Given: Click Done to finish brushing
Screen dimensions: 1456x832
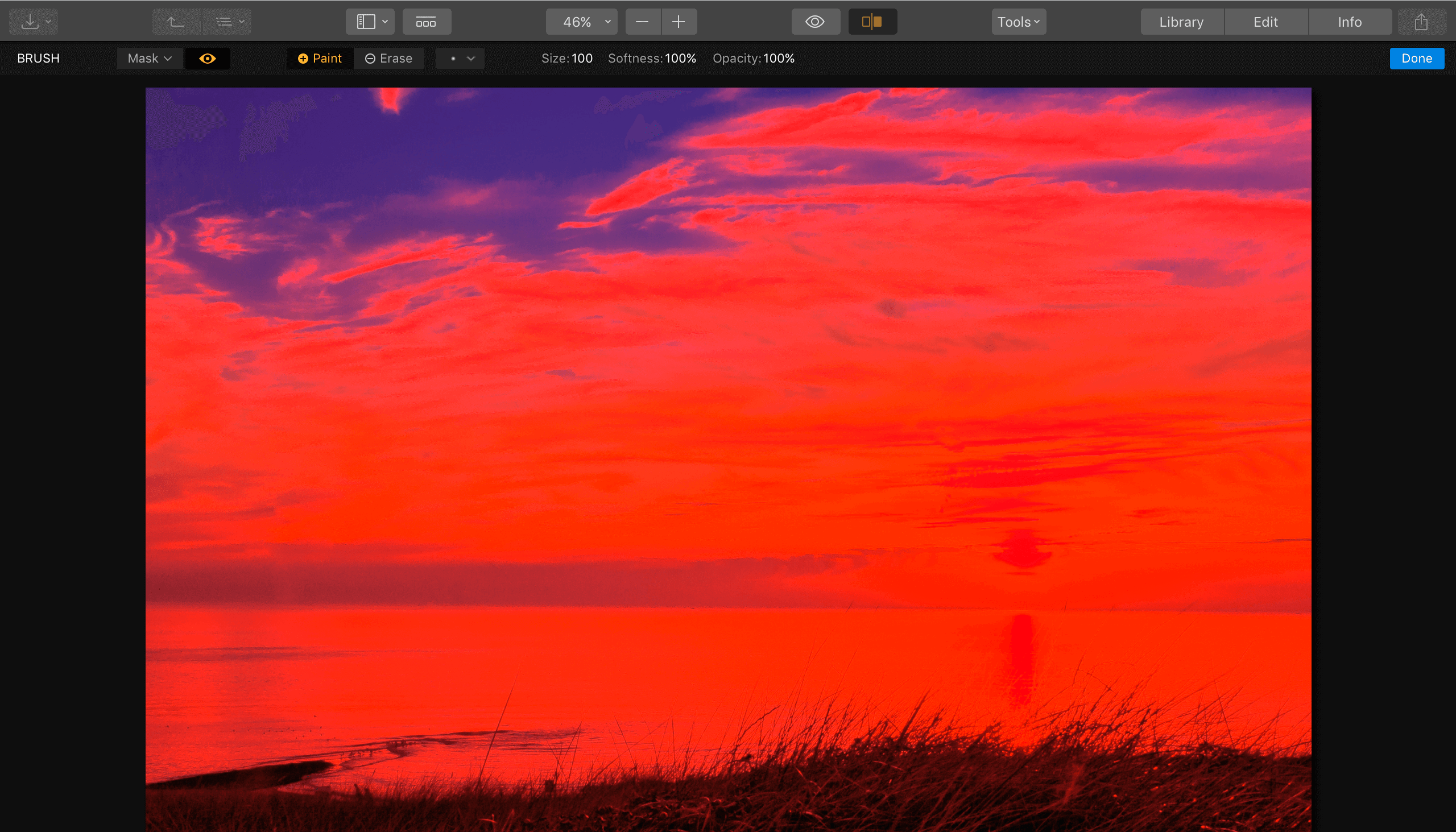Looking at the screenshot, I should 1417,57.
